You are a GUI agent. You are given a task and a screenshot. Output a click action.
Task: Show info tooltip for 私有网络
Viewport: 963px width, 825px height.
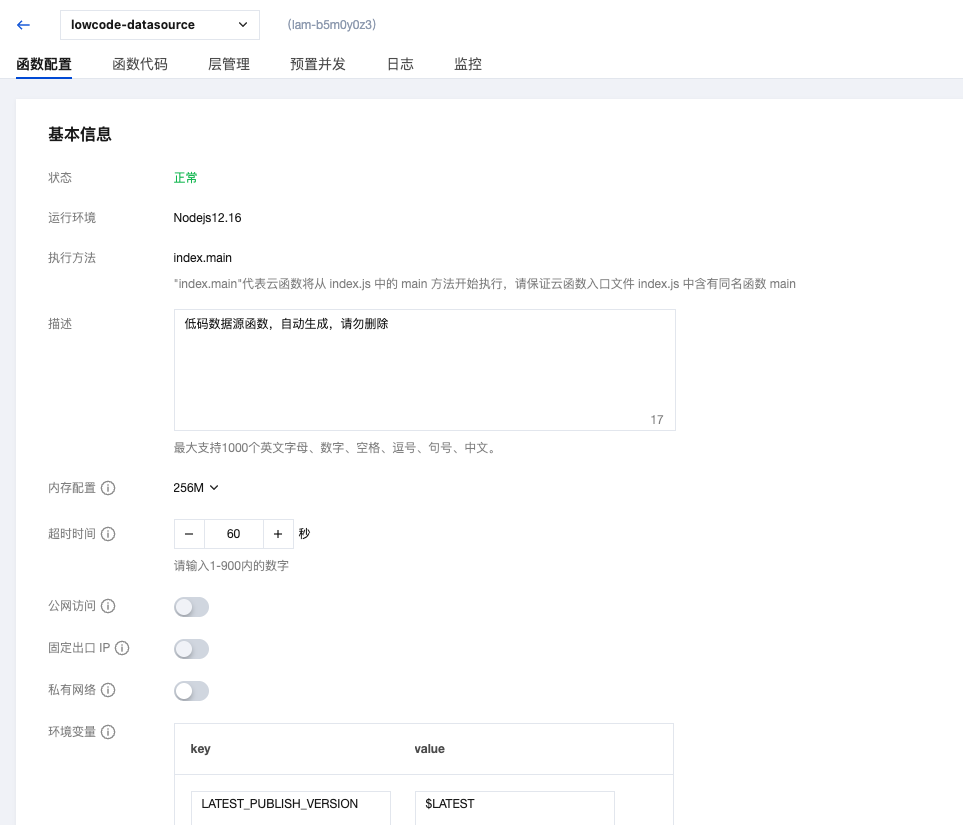[x=108, y=690]
